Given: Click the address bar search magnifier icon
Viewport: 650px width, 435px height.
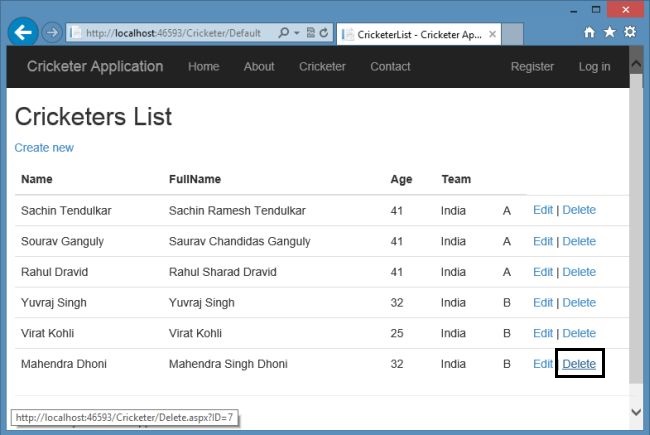Looking at the screenshot, I should coord(284,32).
